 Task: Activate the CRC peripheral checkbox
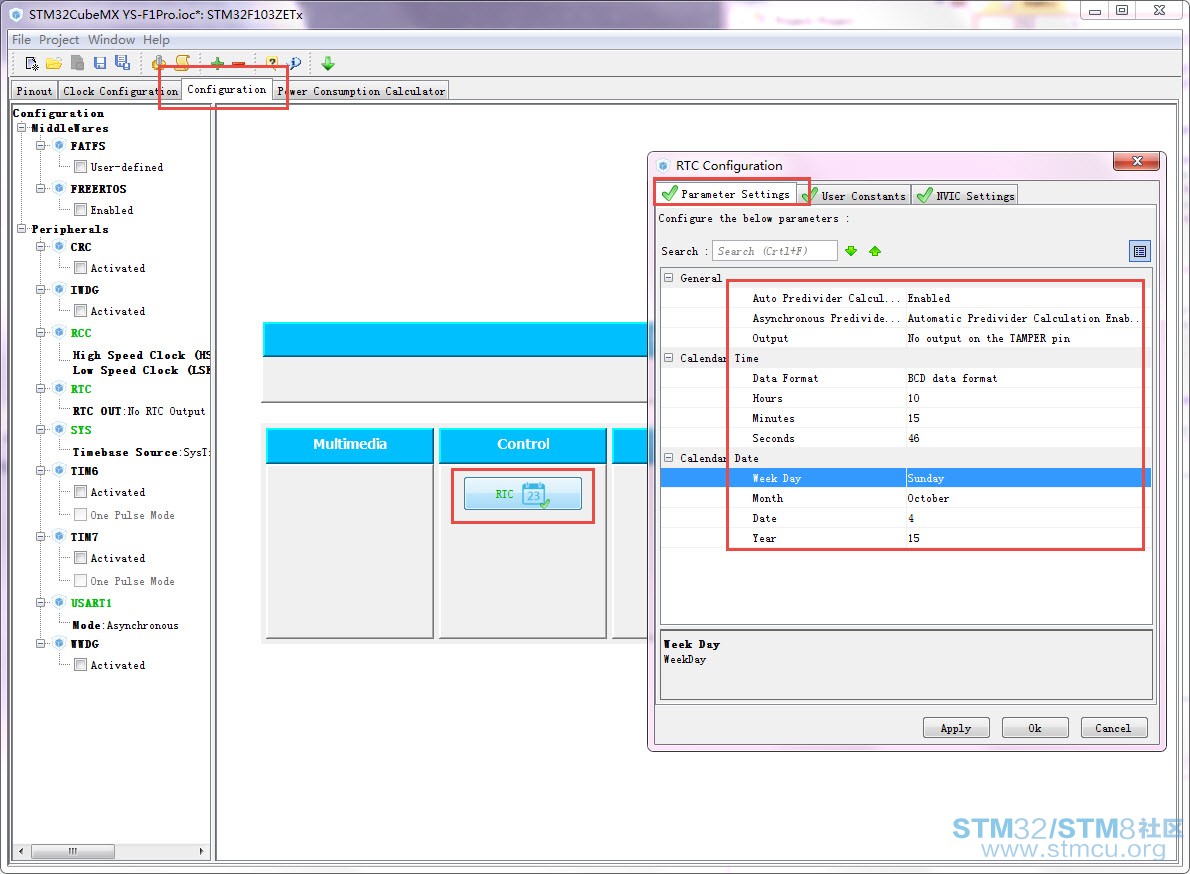(80, 267)
